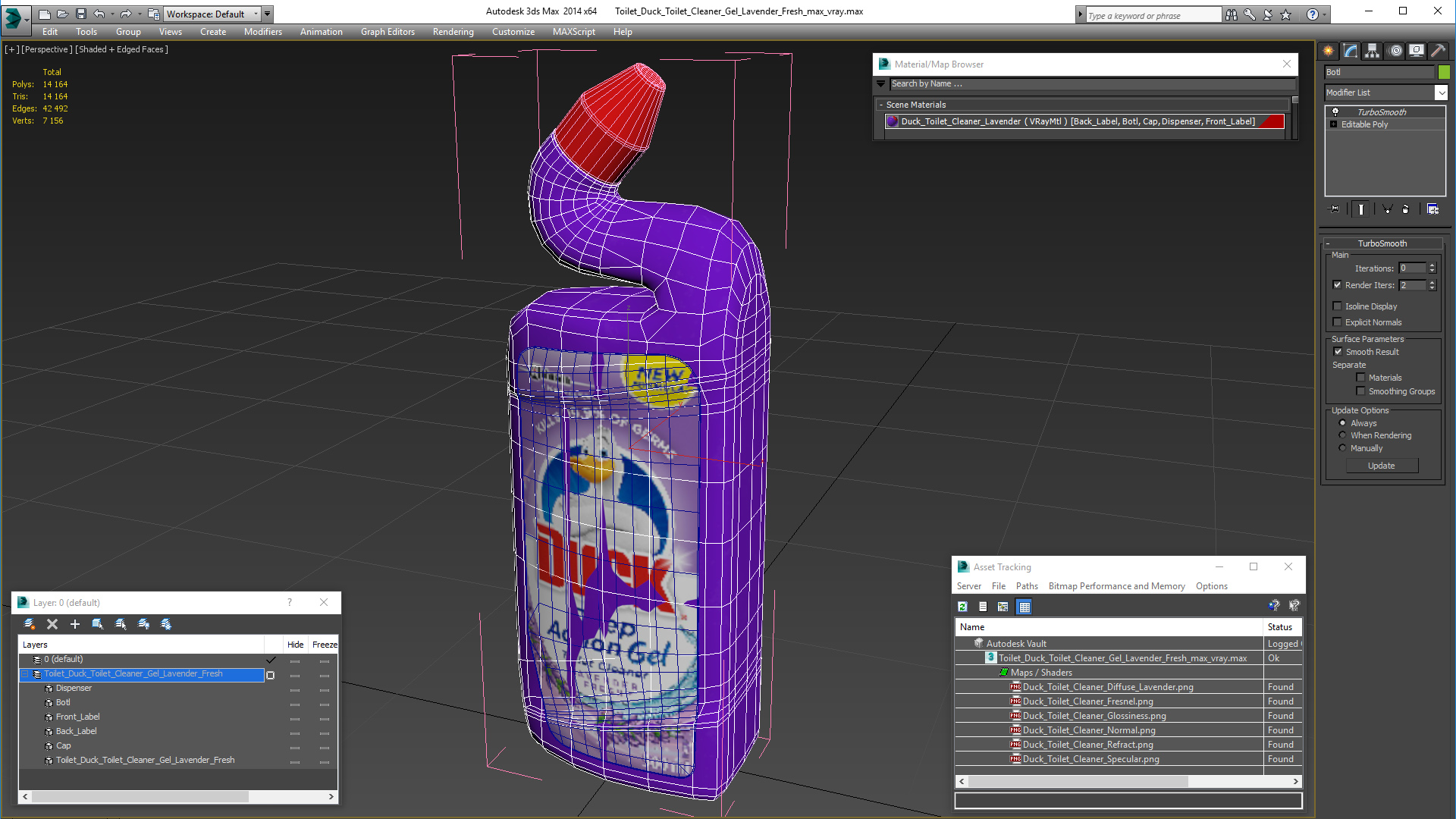Click Create New Layer icon in Layer window
The height and width of the screenshot is (819, 1456).
(x=30, y=624)
